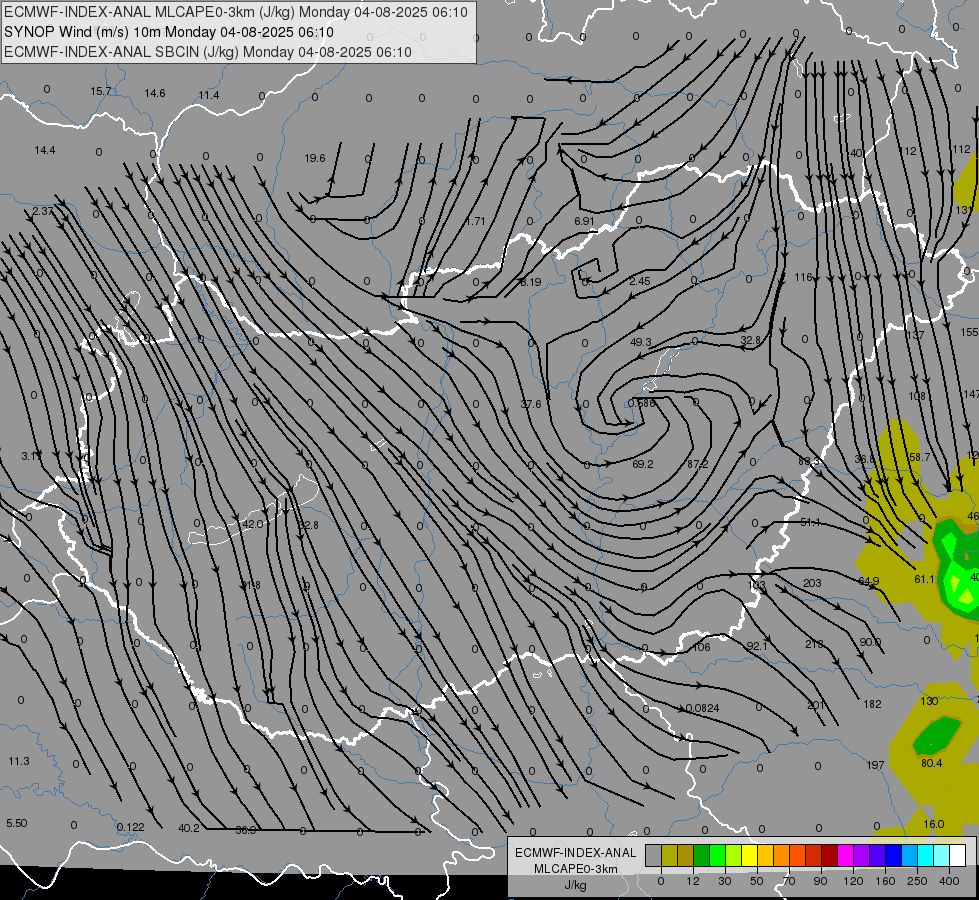Click the 32.8 value near the vortex
The height and width of the screenshot is (900, 979).
(x=750, y=340)
